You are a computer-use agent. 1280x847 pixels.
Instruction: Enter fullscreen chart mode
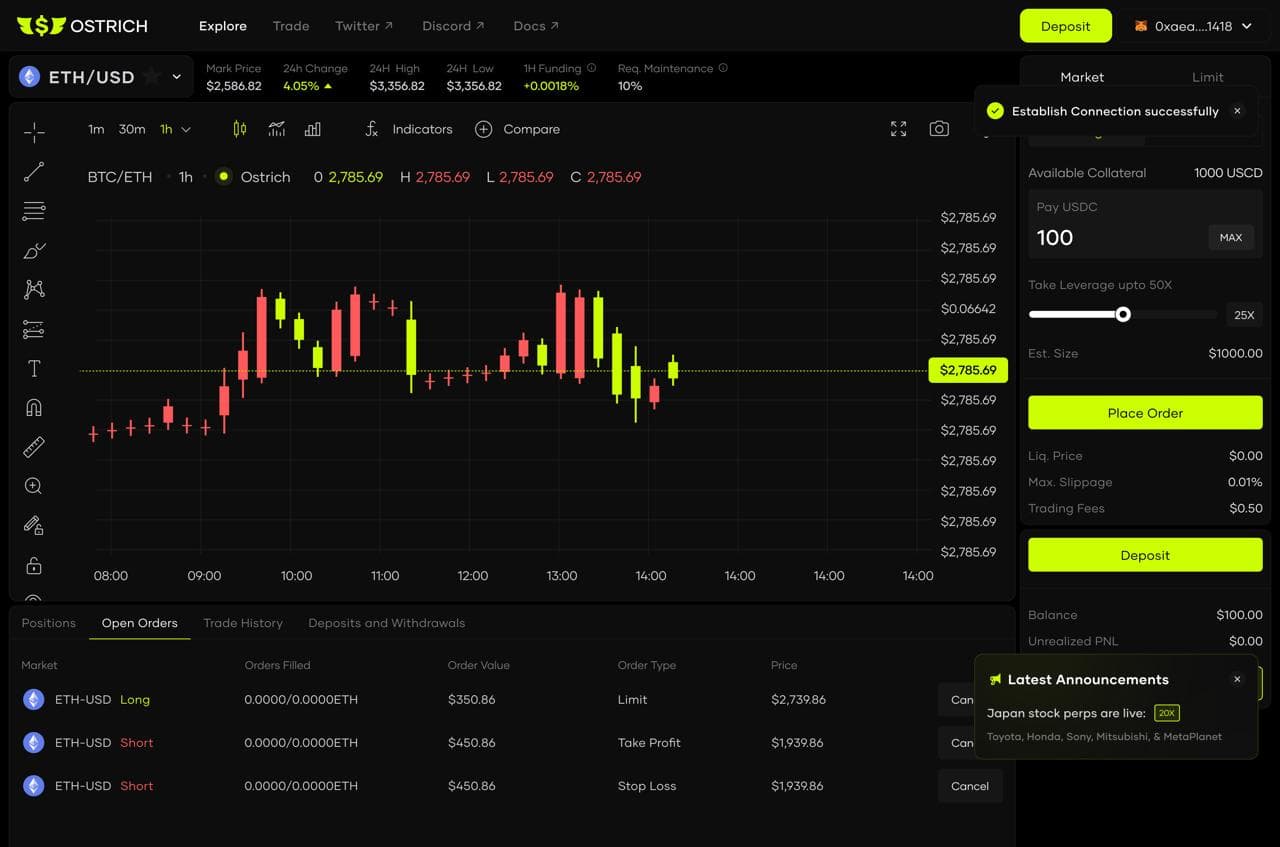click(x=898, y=129)
